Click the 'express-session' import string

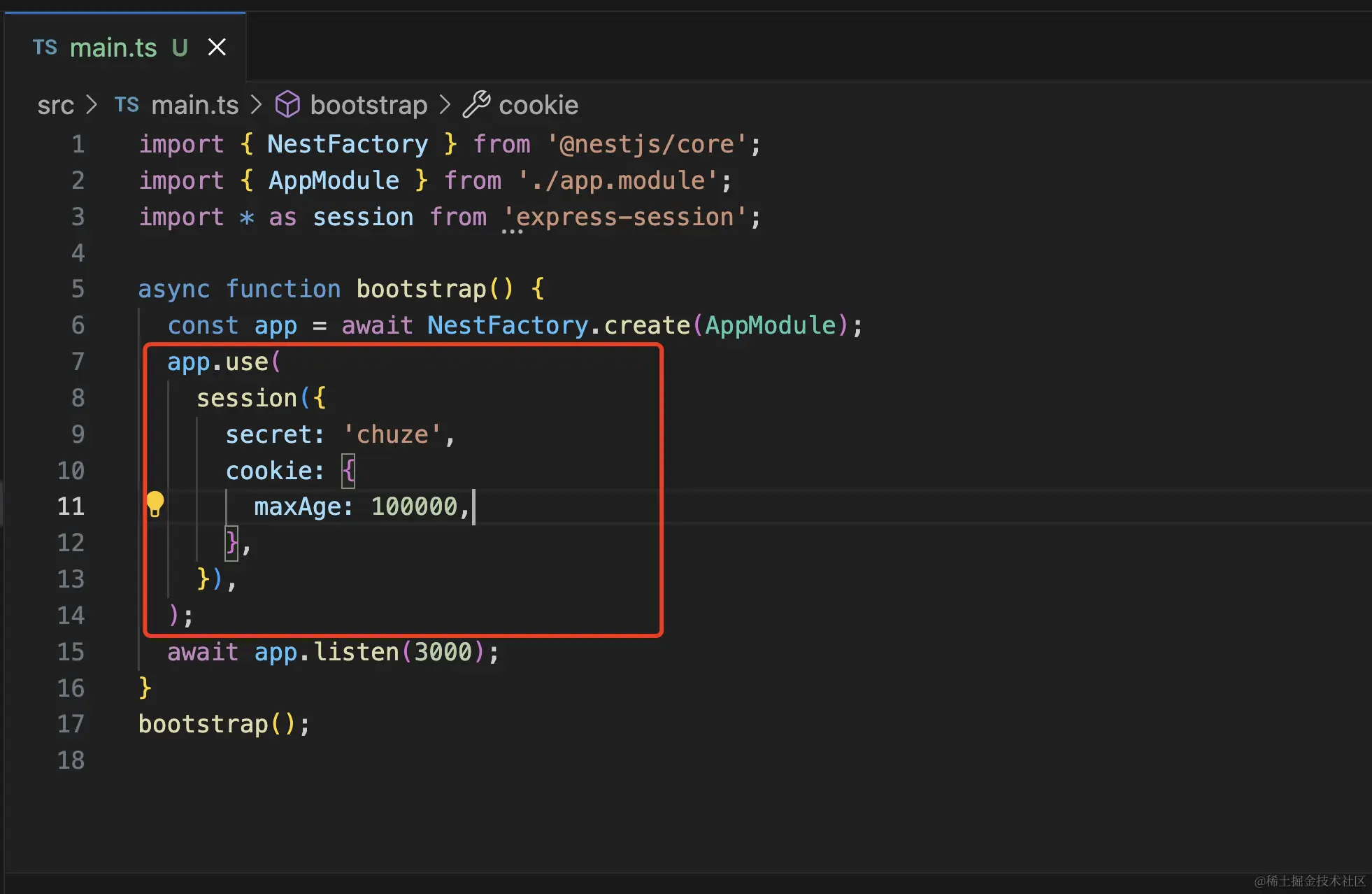[624, 217]
